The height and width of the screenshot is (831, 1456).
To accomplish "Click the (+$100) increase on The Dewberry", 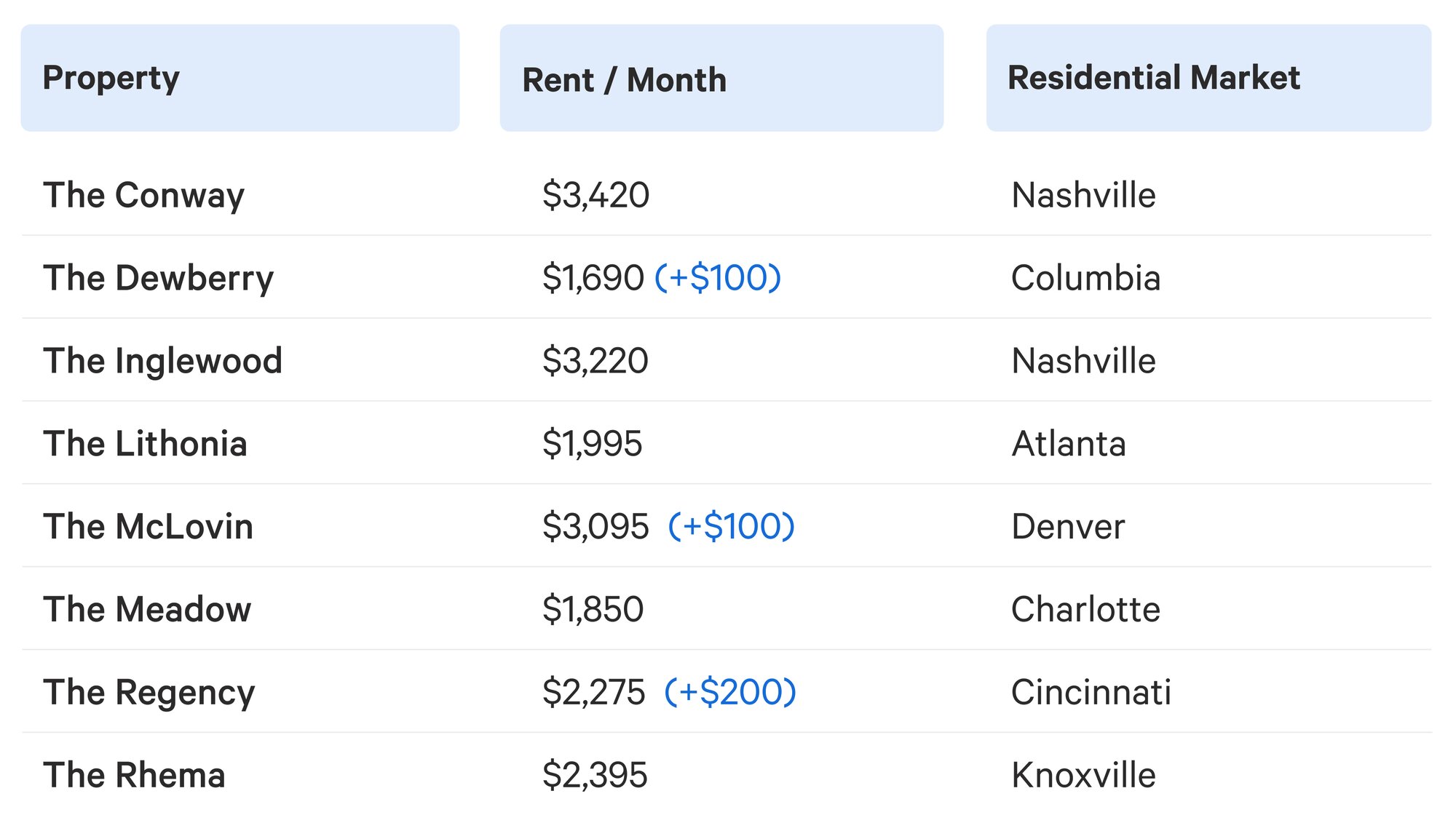I will point(718,278).
